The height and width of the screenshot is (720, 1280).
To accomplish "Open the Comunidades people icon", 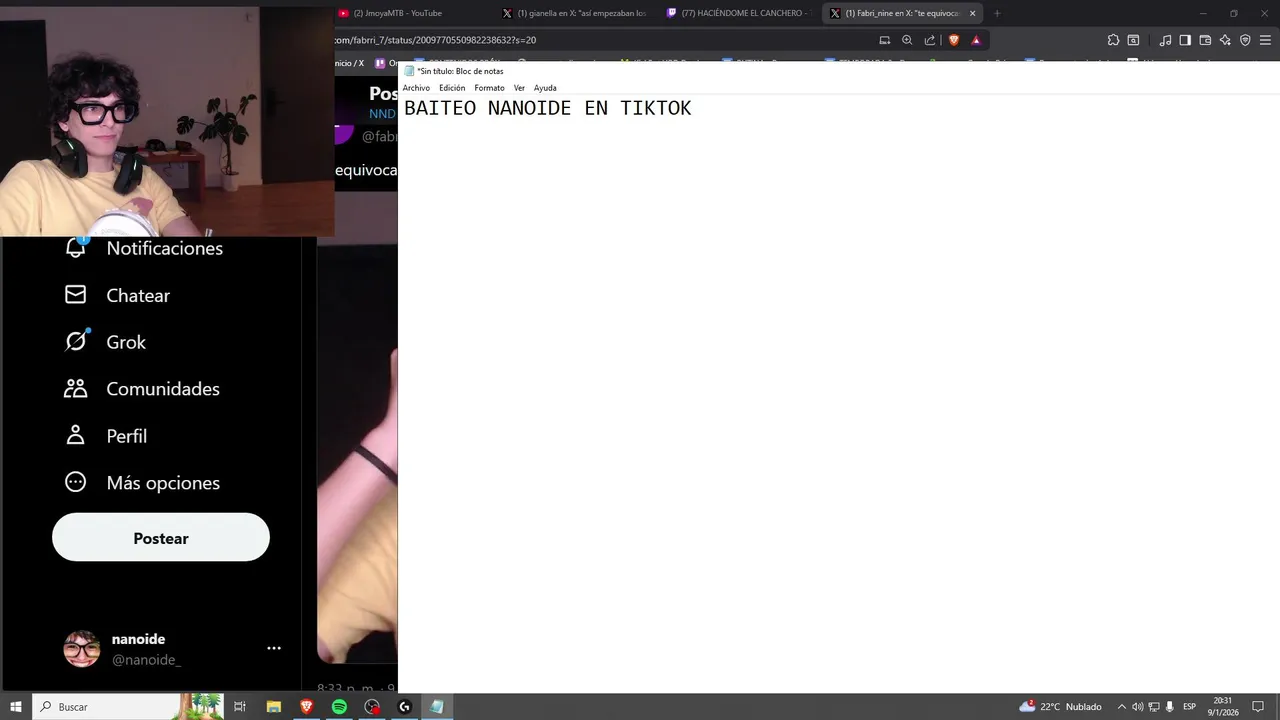I will click(75, 388).
